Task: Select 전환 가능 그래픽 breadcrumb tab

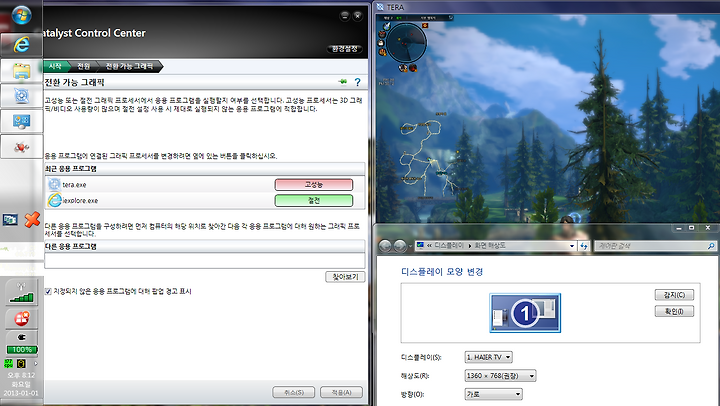Action: point(129,66)
